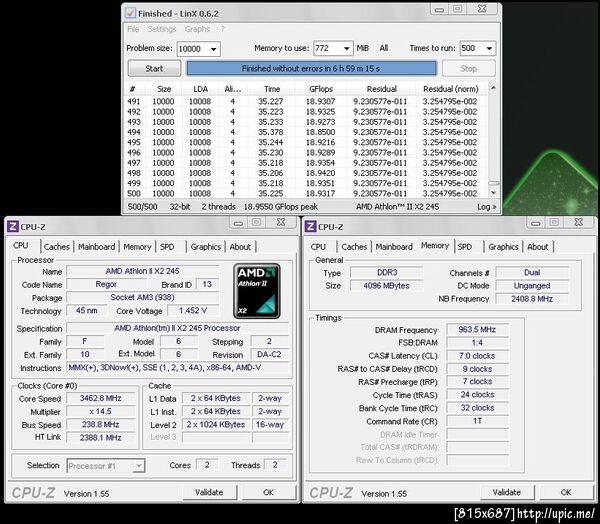Click the processor Name field AMD Athlon II X2 245
The width and height of the screenshot is (600, 524).
coord(142,271)
